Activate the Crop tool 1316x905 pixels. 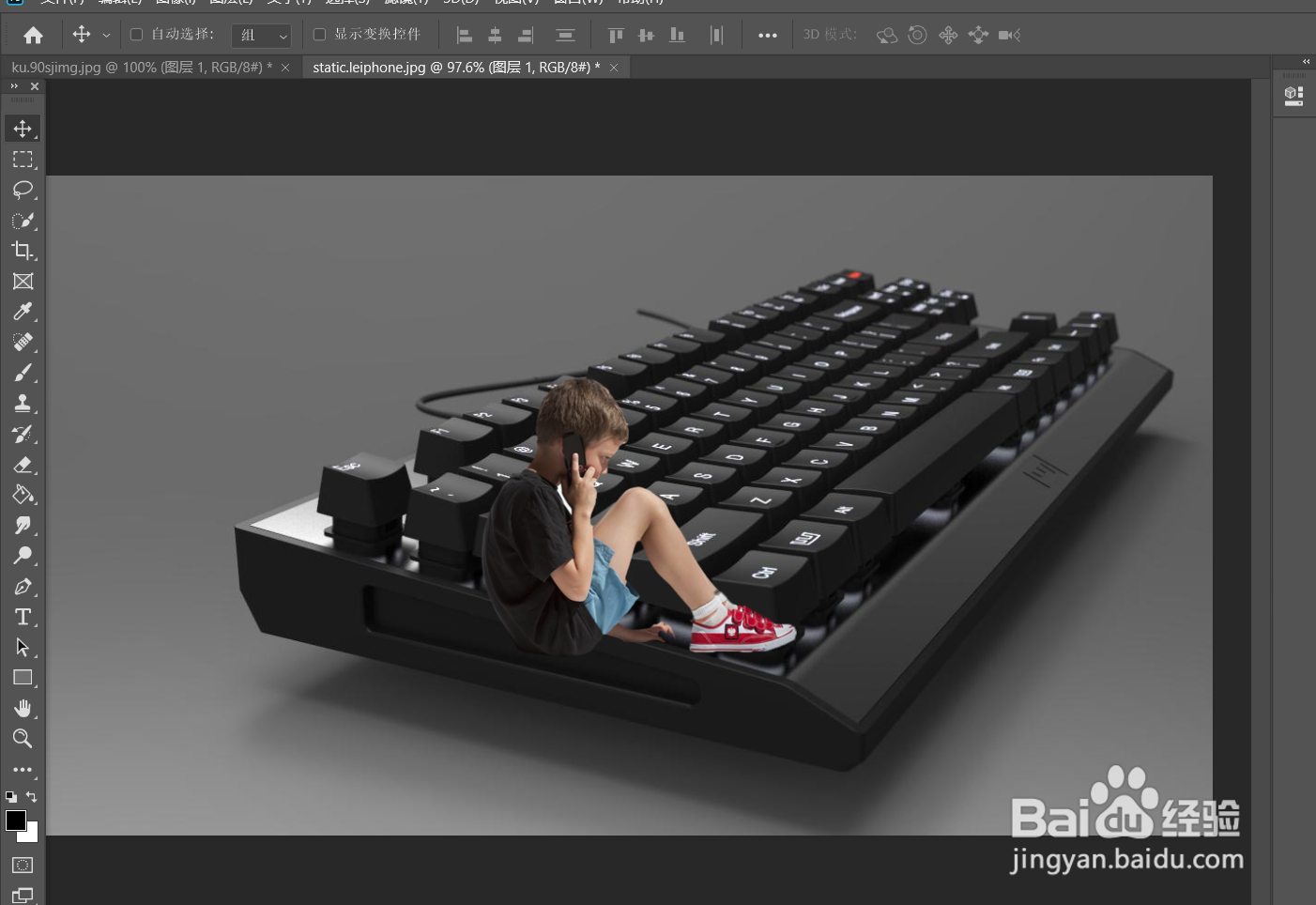coord(23,251)
